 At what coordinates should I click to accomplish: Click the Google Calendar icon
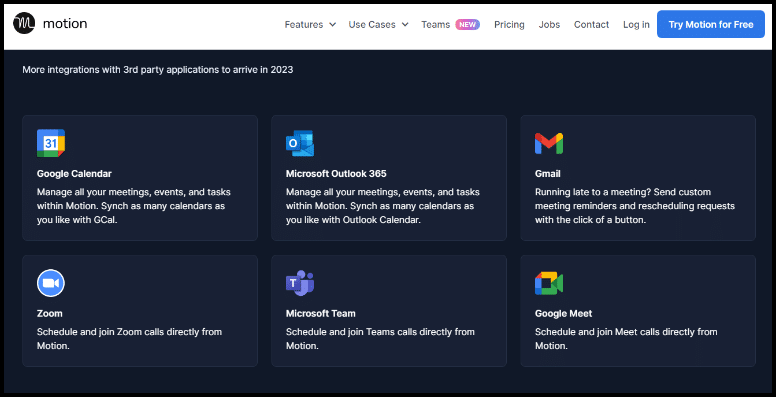pos(51,143)
